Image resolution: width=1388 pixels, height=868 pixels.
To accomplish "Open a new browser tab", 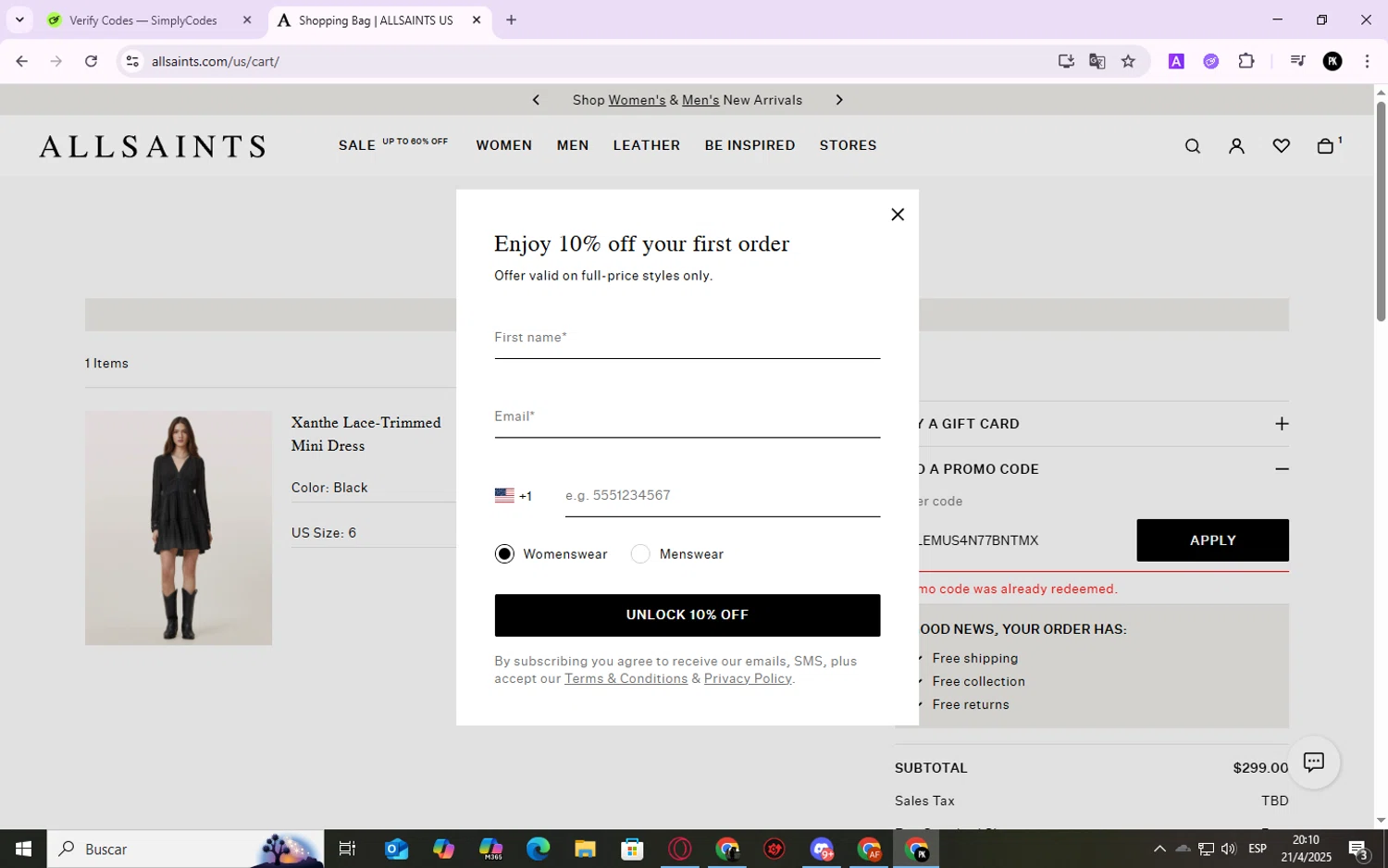I will [x=511, y=19].
